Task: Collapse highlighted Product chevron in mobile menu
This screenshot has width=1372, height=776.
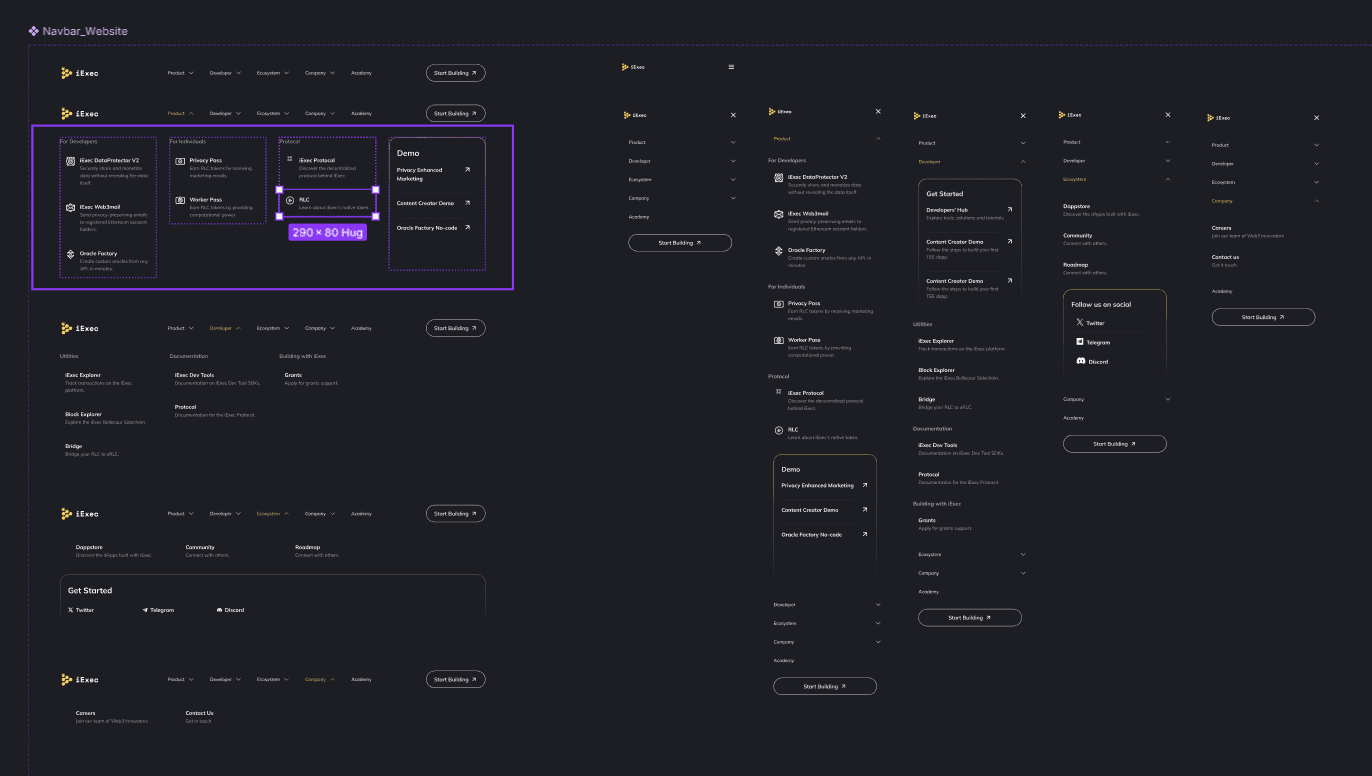Action: click(x=878, y=139)
